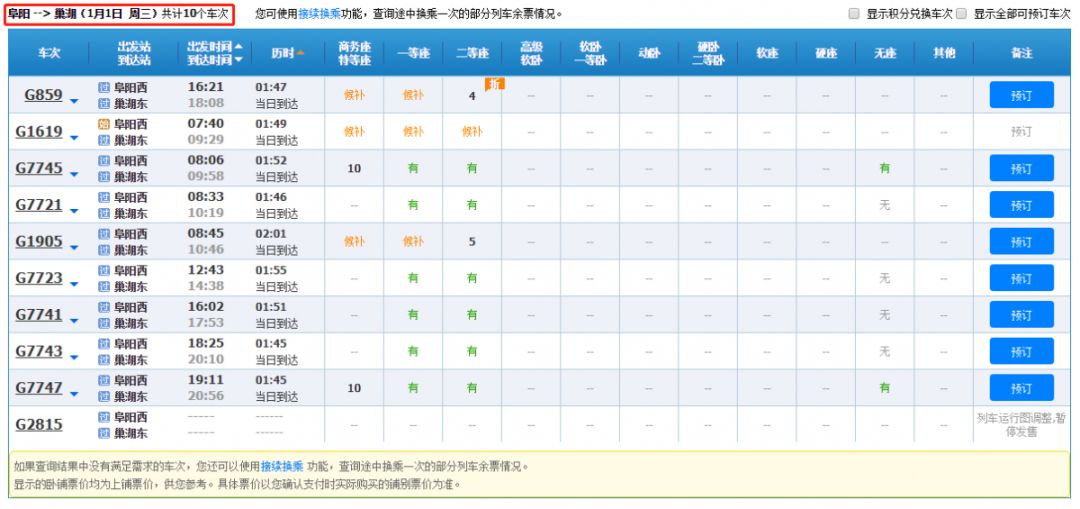Select G7745 商务座 count 10
The image size is (1080, 509).
click(354, 168)
